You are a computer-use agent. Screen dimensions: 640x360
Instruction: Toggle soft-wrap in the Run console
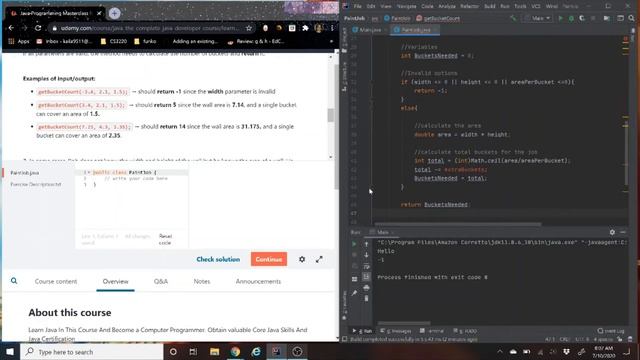pos(366,266)
